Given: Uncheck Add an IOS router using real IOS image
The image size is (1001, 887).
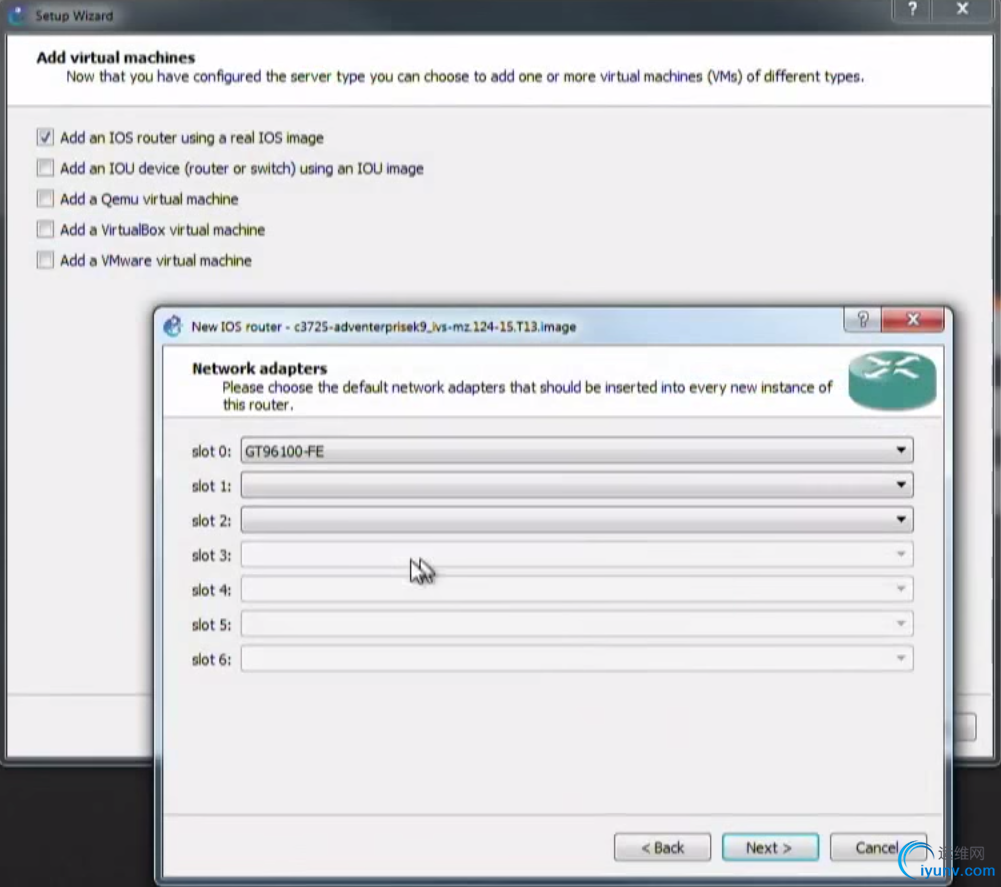Looking at the screenshot, I should click(45, 137).
